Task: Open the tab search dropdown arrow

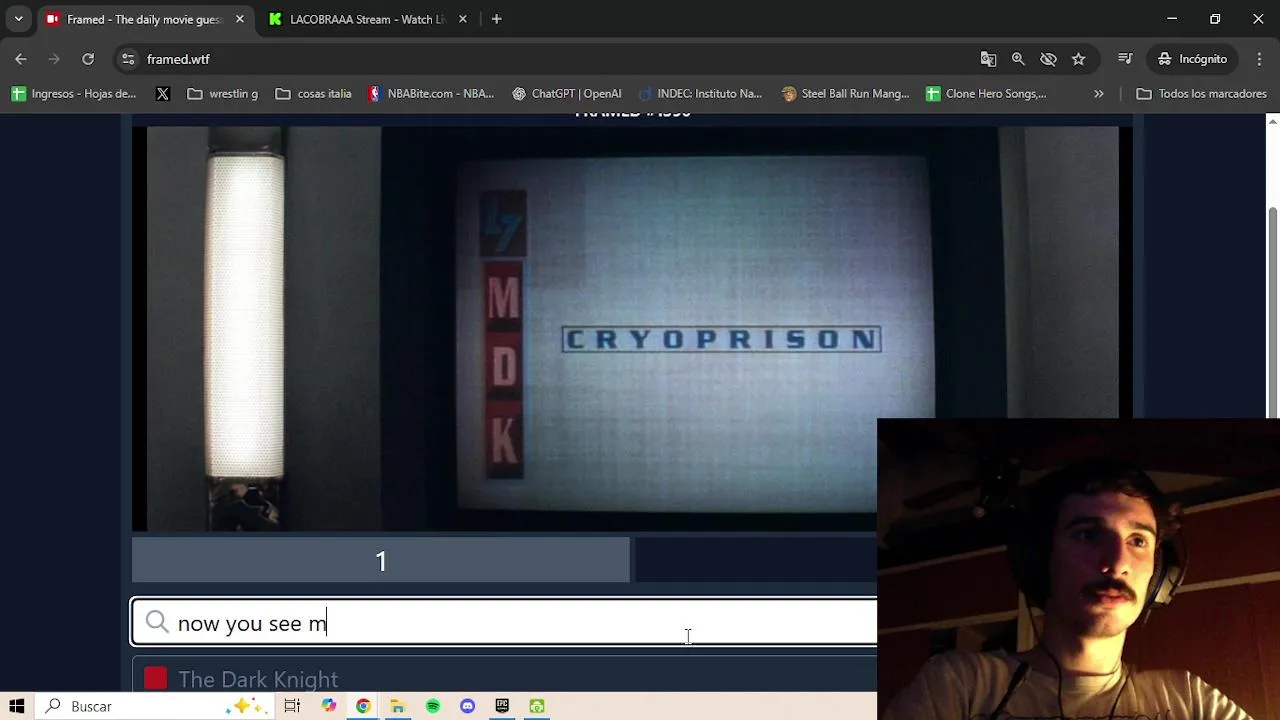Action: tap(18, 19)
